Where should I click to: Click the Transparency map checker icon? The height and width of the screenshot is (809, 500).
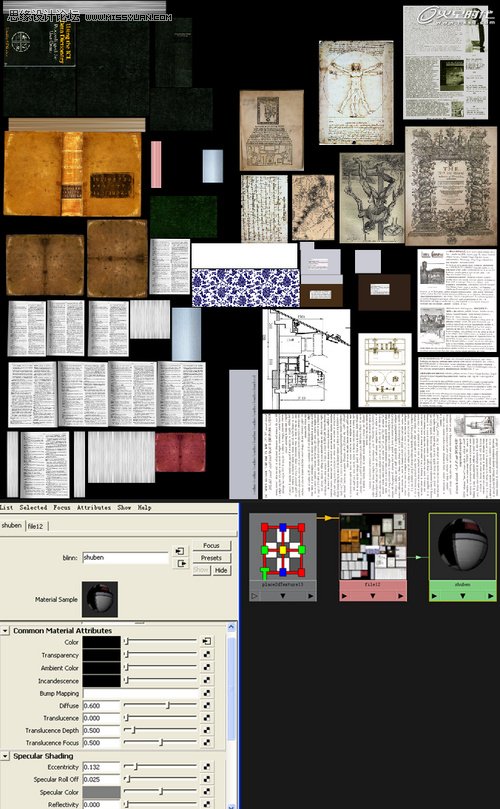click(x=206, y=655)
